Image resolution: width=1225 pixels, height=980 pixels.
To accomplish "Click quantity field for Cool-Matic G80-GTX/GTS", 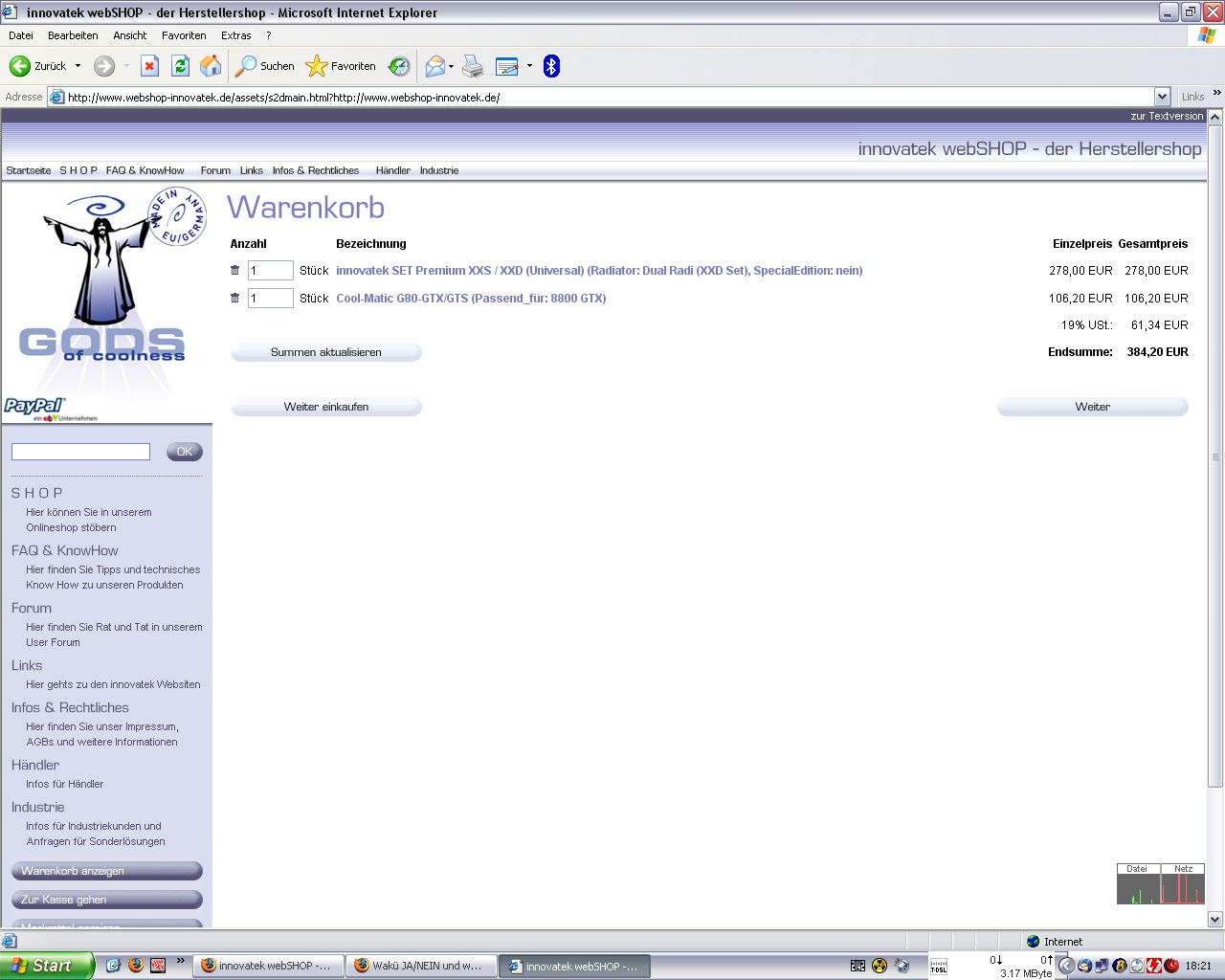I will [x=270, y=298].
